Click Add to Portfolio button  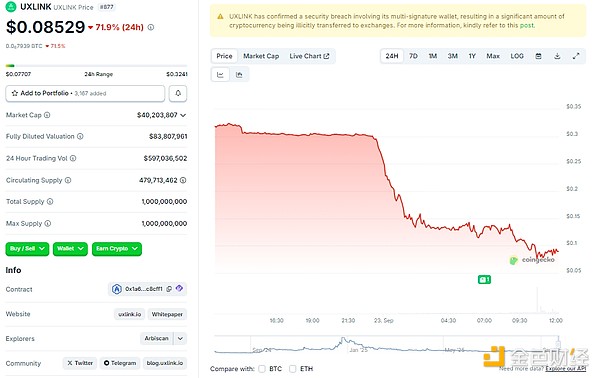click(85, 93)
